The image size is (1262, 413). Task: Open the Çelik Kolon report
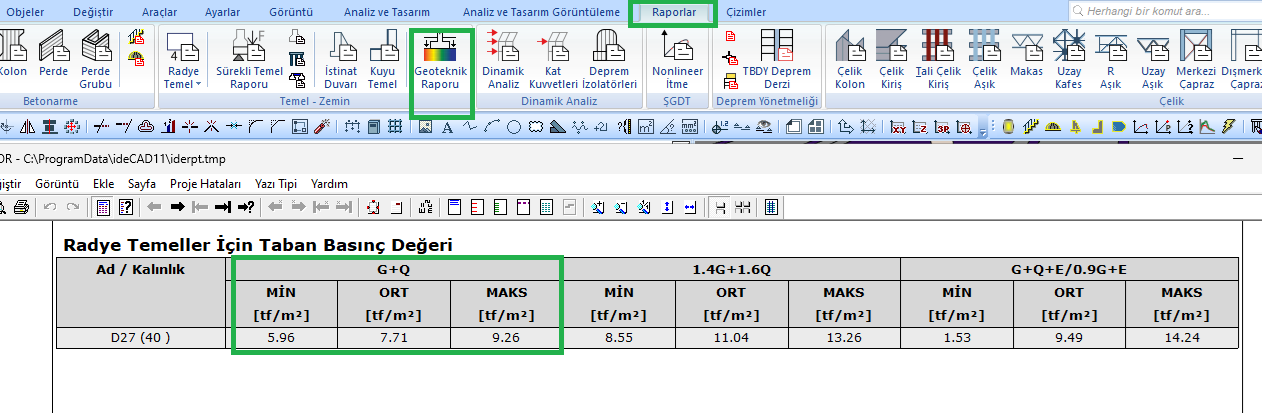pos(850,60)
